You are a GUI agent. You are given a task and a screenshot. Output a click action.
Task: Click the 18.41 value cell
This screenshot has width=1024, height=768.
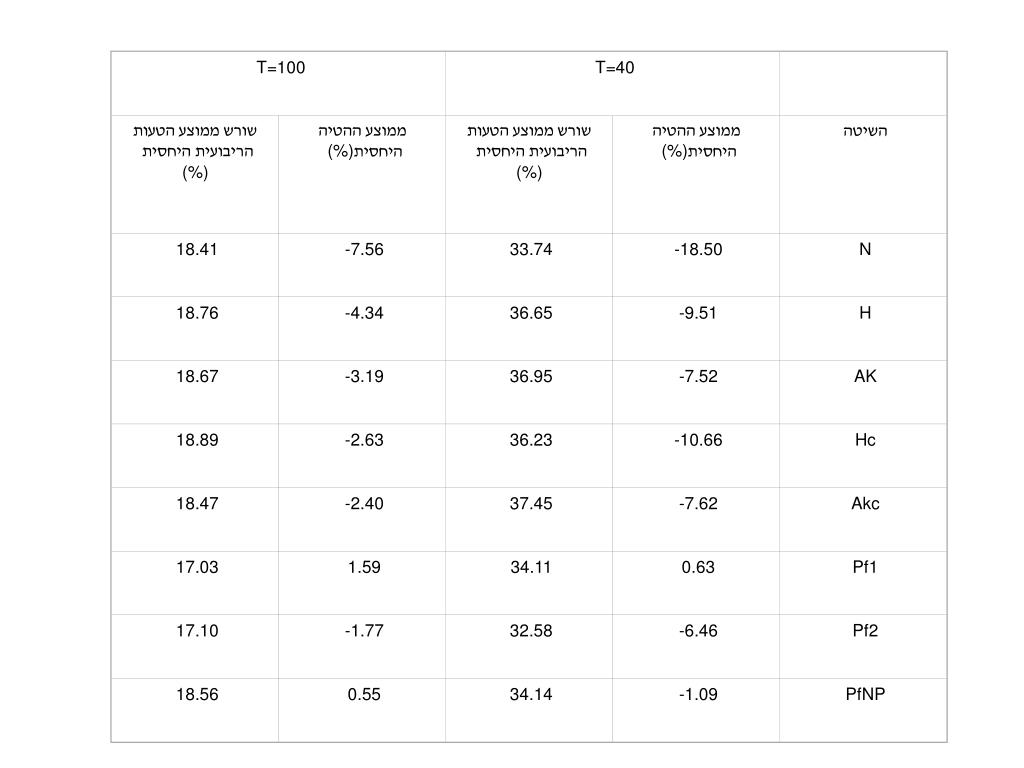coord(196,249)
